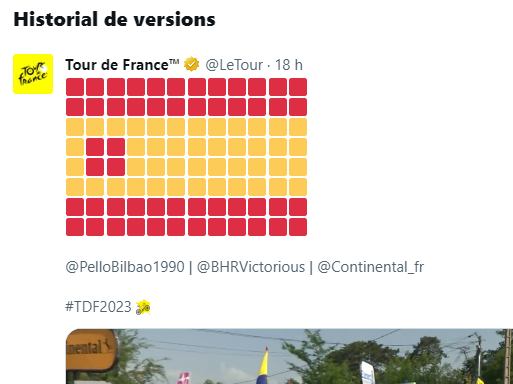Click the bottom-right red square emoji
The height and width of the screenshot is (384, 513).
tap(298, 227)
